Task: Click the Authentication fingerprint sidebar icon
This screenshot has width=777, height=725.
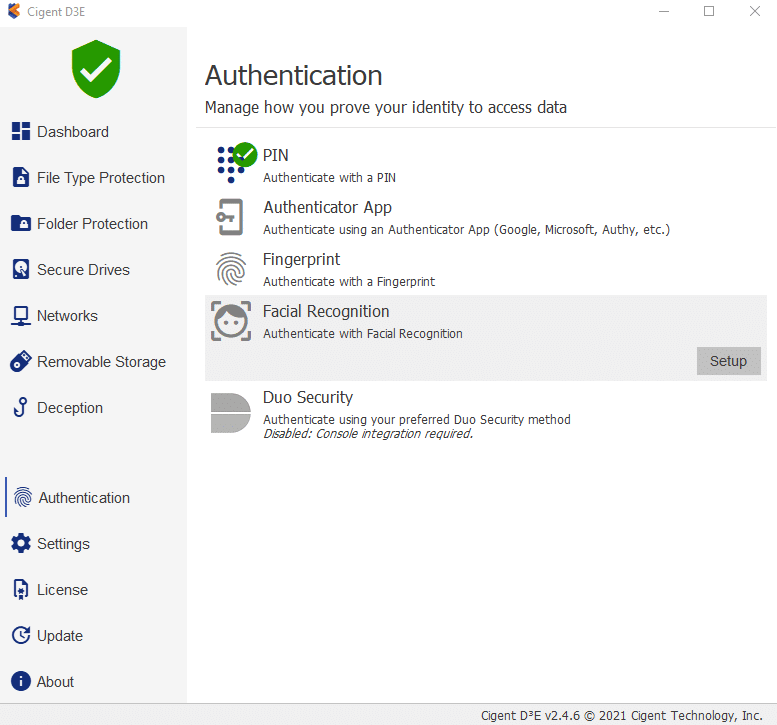Action: tap(23, 497)
